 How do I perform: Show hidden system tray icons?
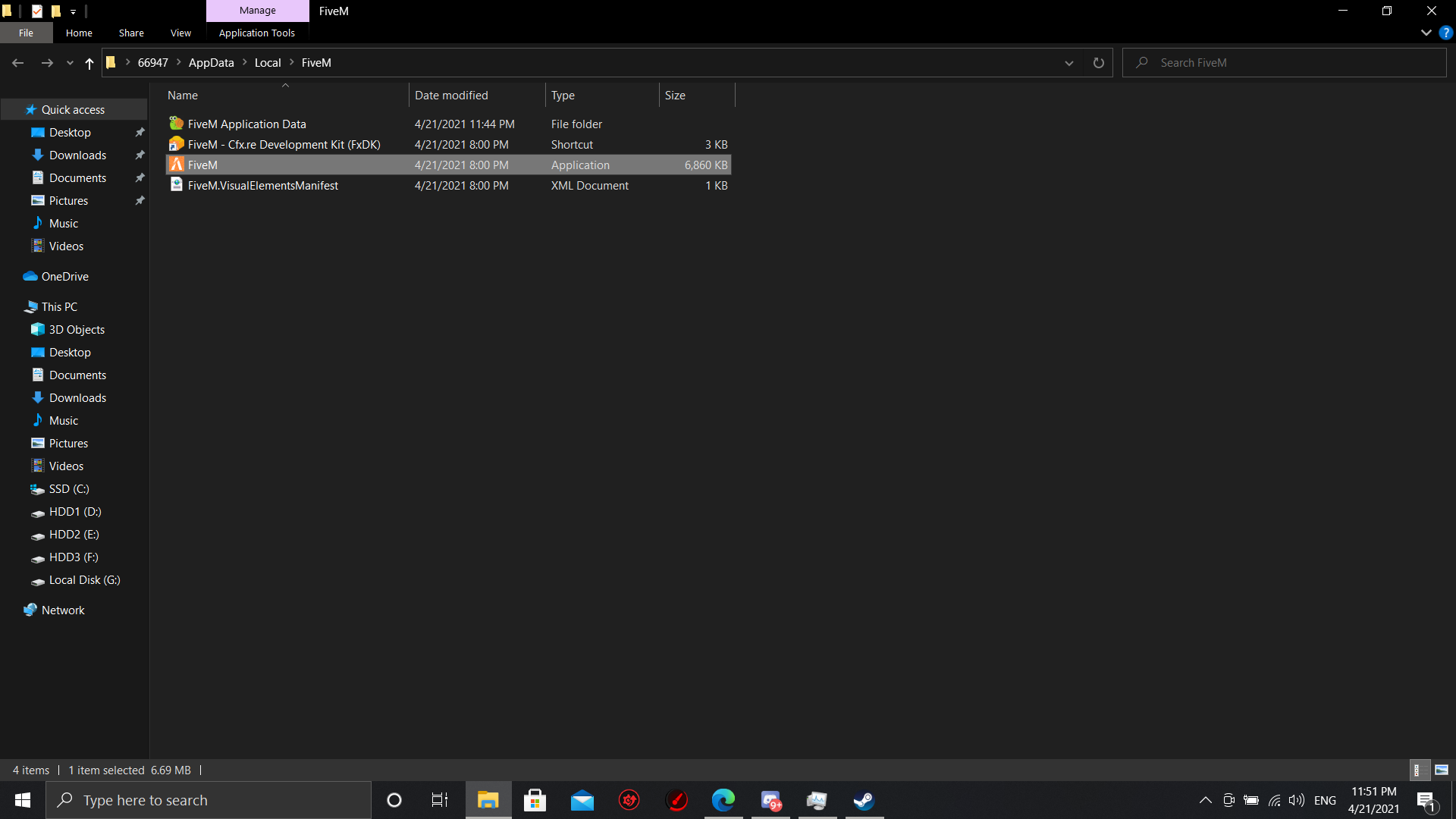point(1205,800)
